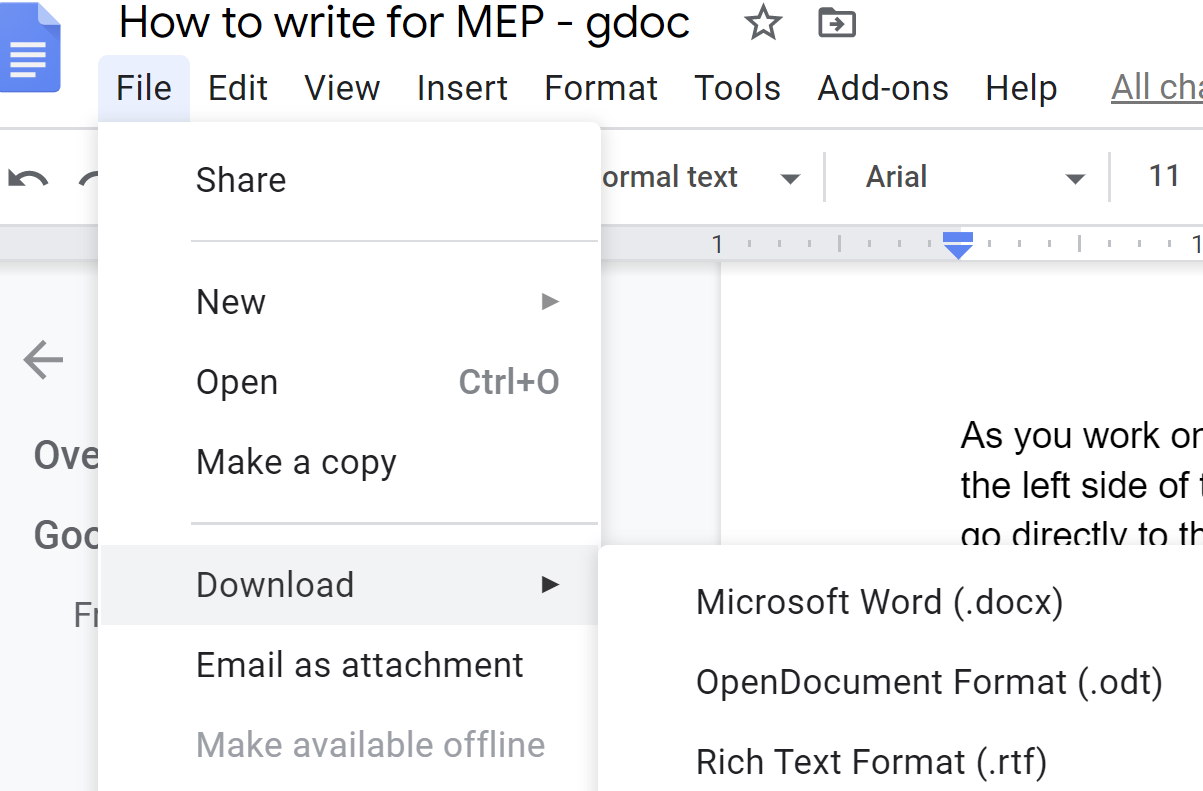This screenshot has width=1203, height=791.
Task: Open the Add-ons menu
Action: coord(883,88)
